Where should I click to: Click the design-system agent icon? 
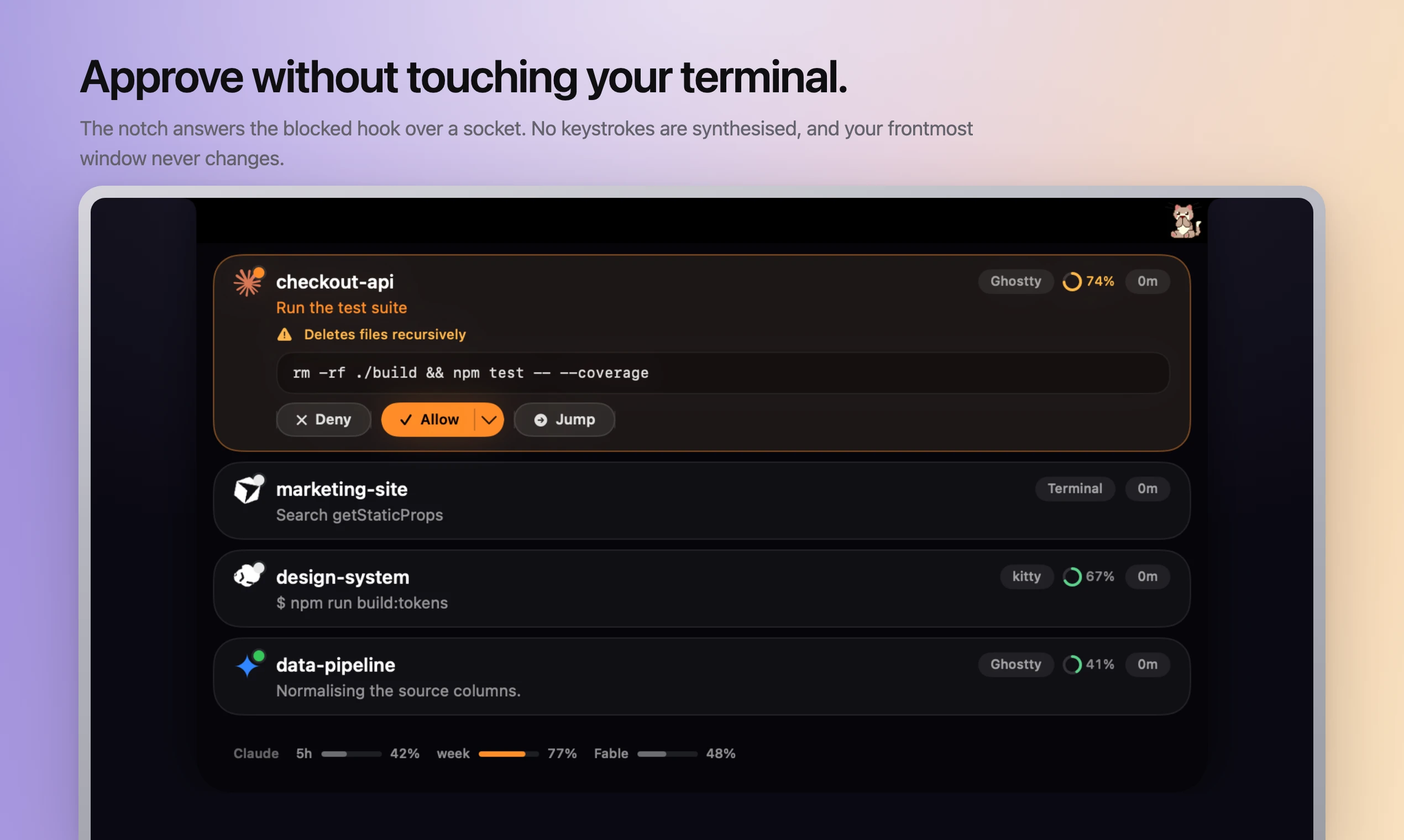point(249,576)
